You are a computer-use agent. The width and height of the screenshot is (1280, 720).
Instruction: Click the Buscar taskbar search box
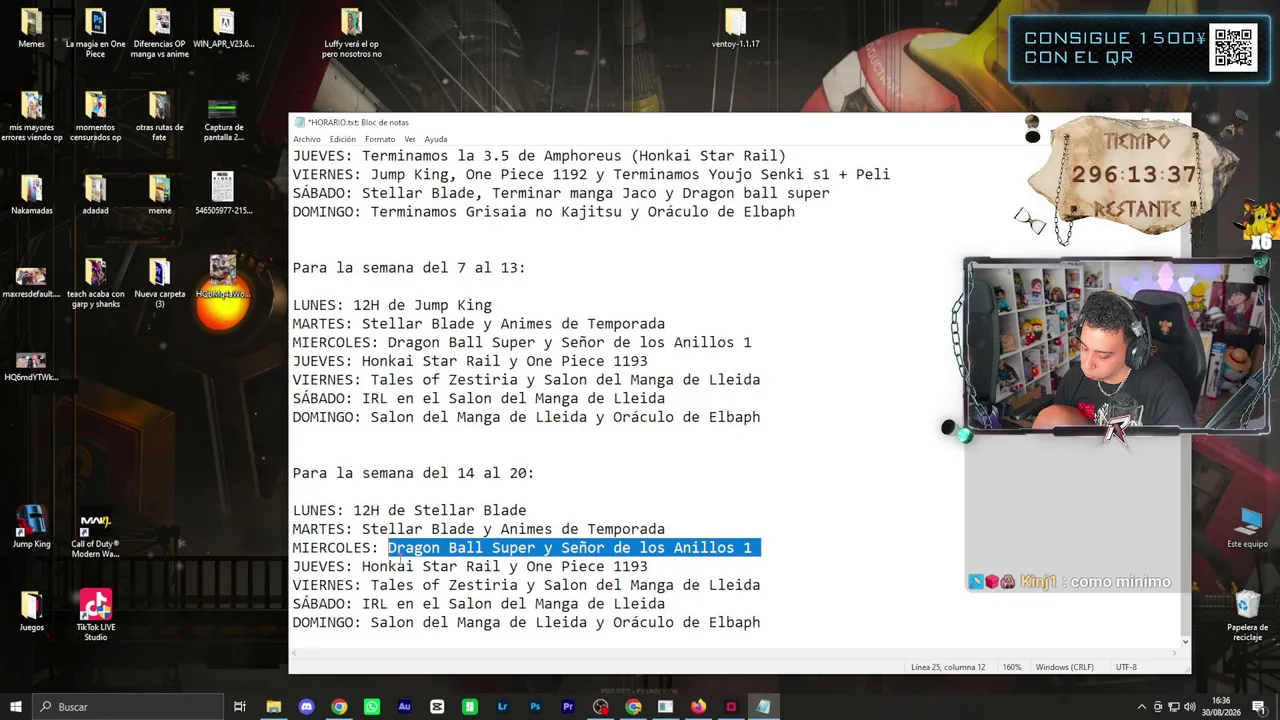point(127,707)
